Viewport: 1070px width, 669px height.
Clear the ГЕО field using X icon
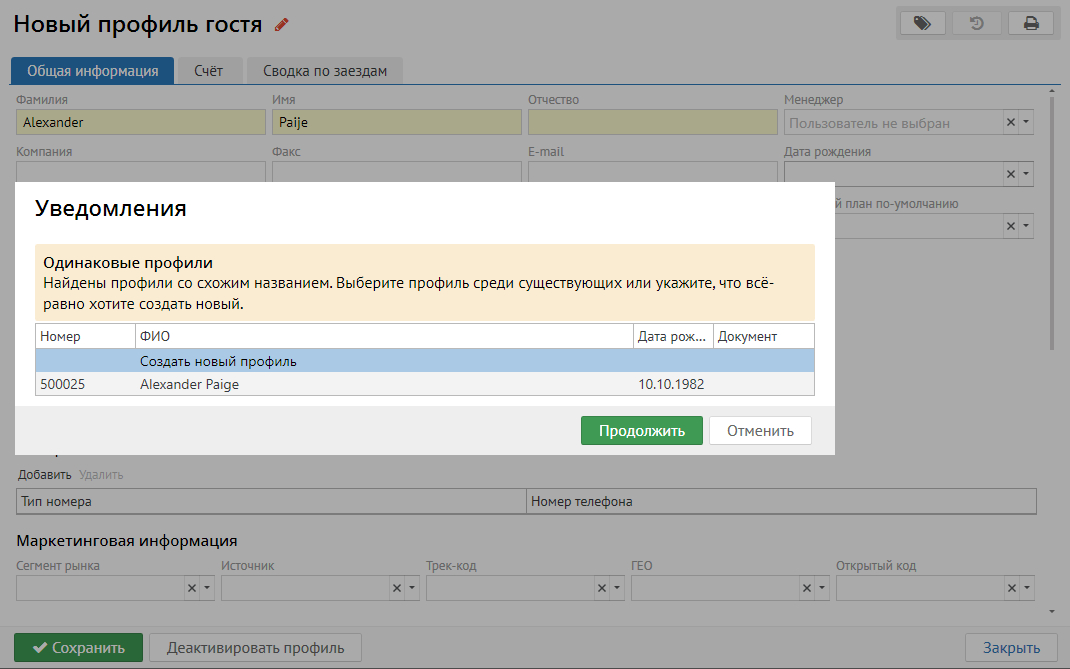[807, 588]
